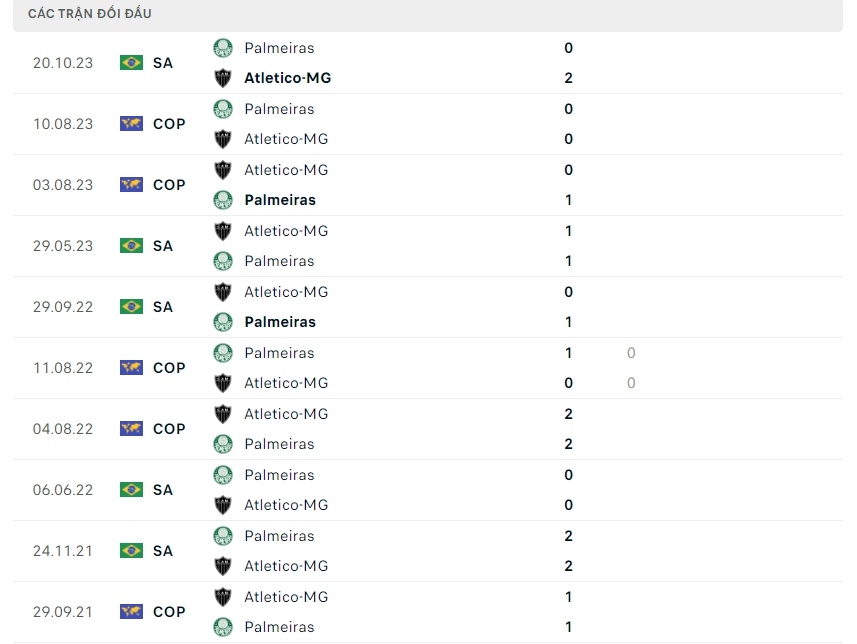Click the 24.11.21 match date
The width and height of the screenshot is (857, 644).
(63, 551)
